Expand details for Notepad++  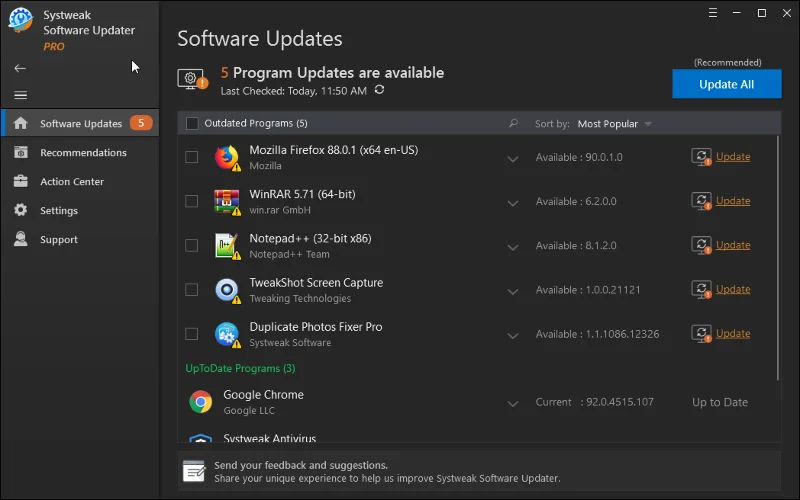coord(513,247)
